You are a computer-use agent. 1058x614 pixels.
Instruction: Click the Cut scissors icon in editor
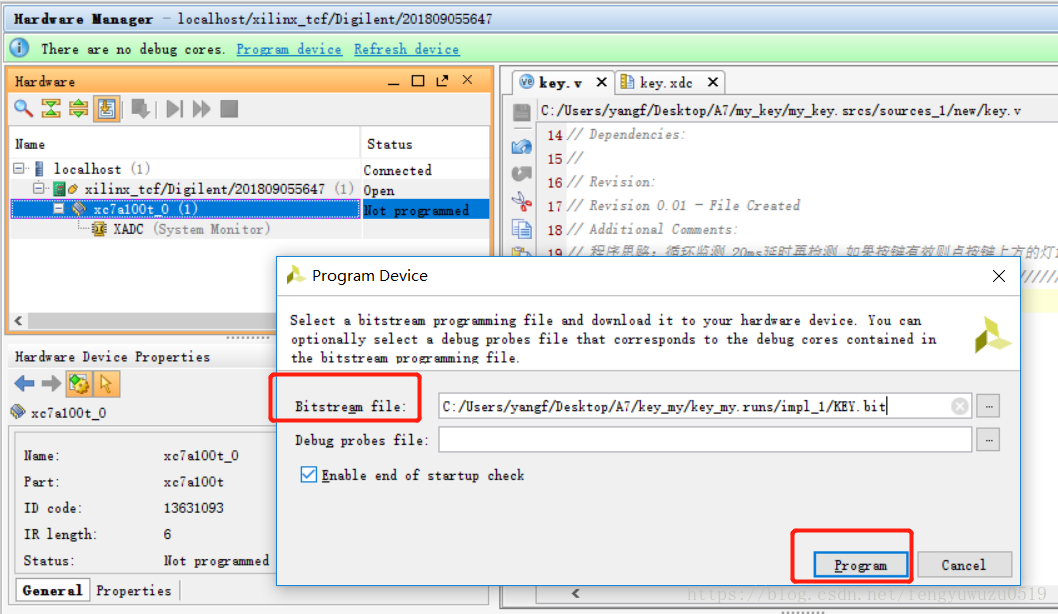point(522,201)
